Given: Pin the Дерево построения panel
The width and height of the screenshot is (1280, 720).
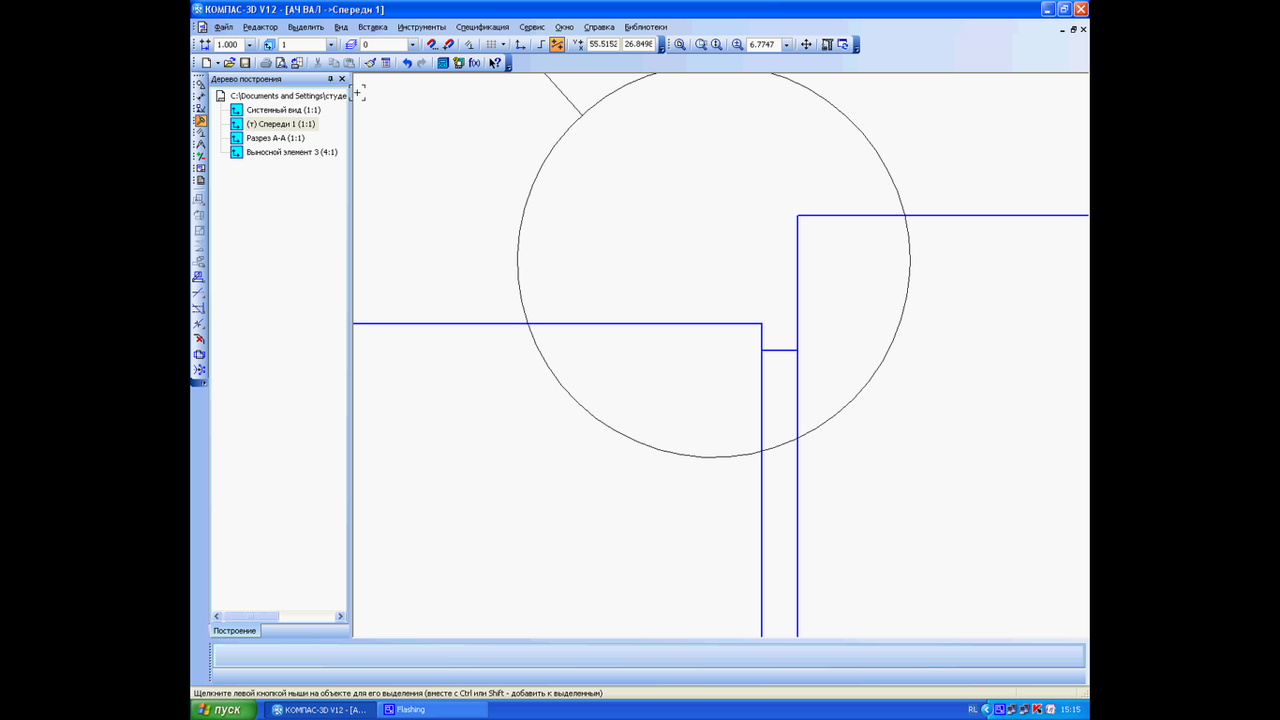Looking at the screenshot, I should click(x=330, y=79).
